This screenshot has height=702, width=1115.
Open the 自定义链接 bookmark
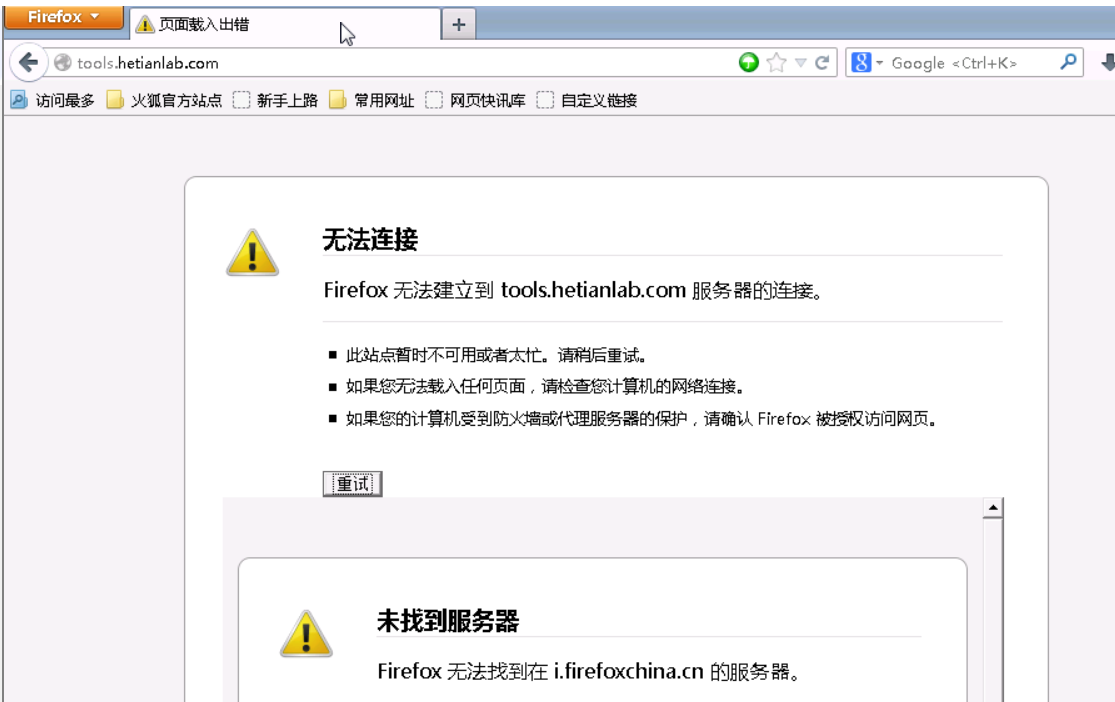click(587, 100)
